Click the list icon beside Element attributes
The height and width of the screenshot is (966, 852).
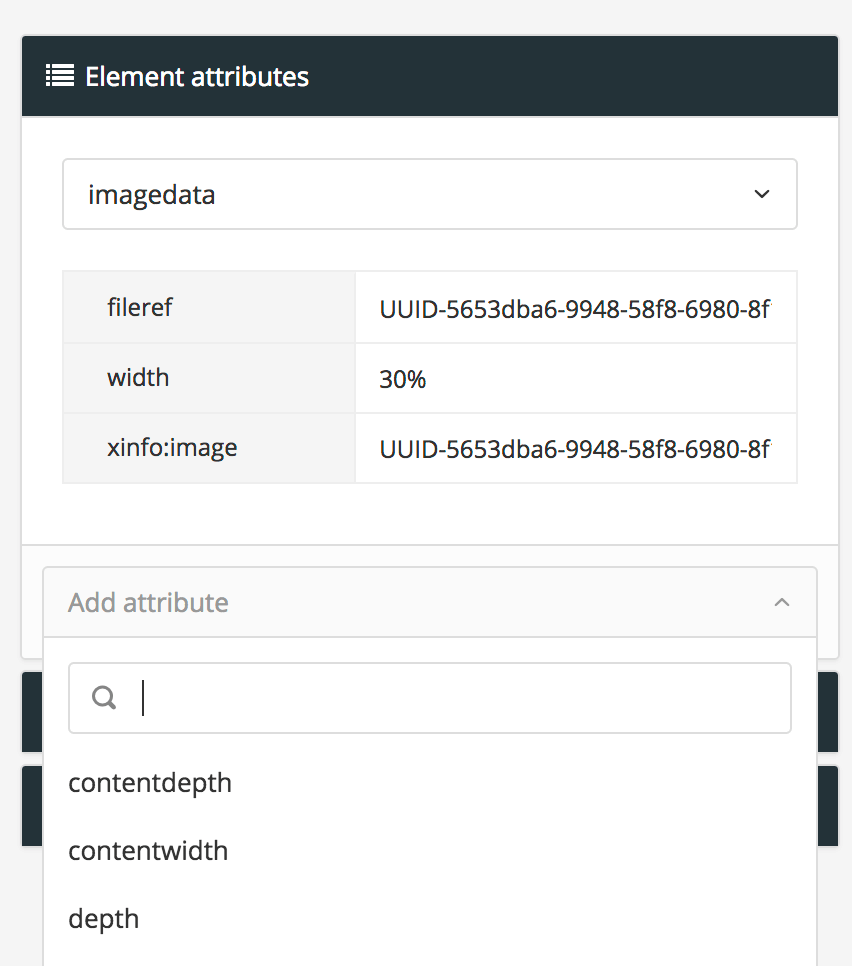60,76
